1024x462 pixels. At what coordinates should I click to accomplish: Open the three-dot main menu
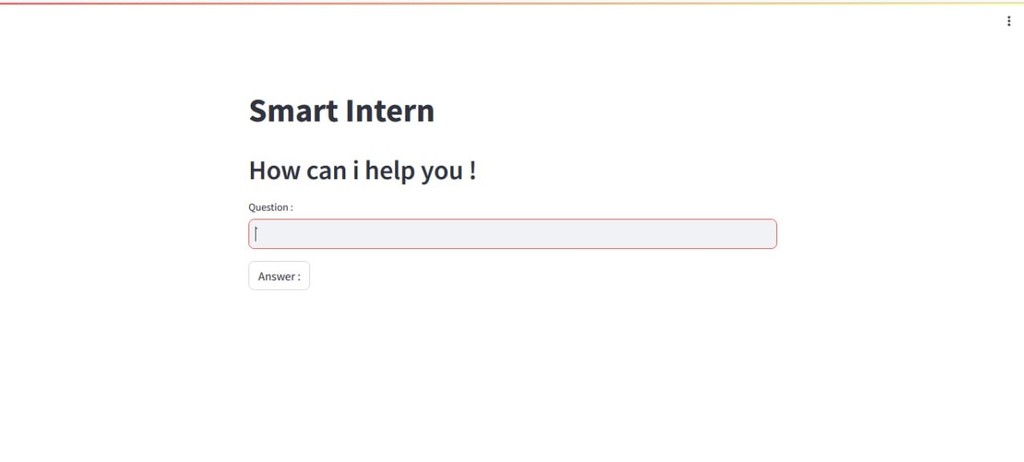point(1008,22)
